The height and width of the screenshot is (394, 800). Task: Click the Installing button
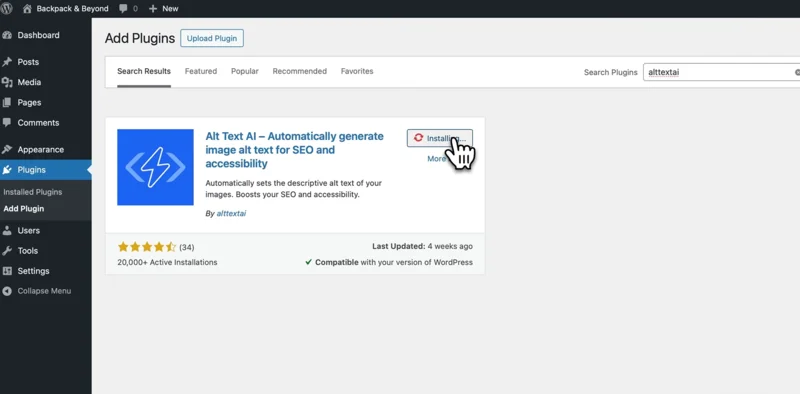[x=440, y=138]
